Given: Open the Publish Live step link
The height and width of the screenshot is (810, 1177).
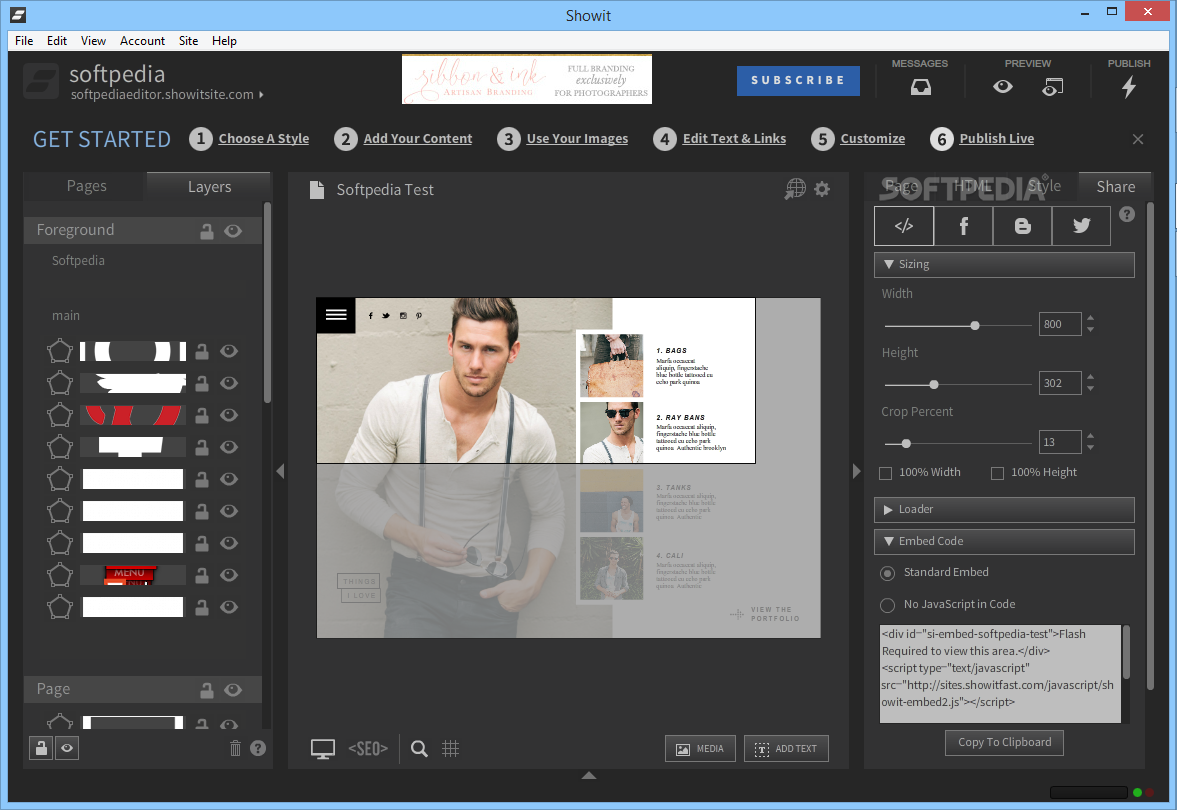Looking at the screenshot, I should [996, 139].
